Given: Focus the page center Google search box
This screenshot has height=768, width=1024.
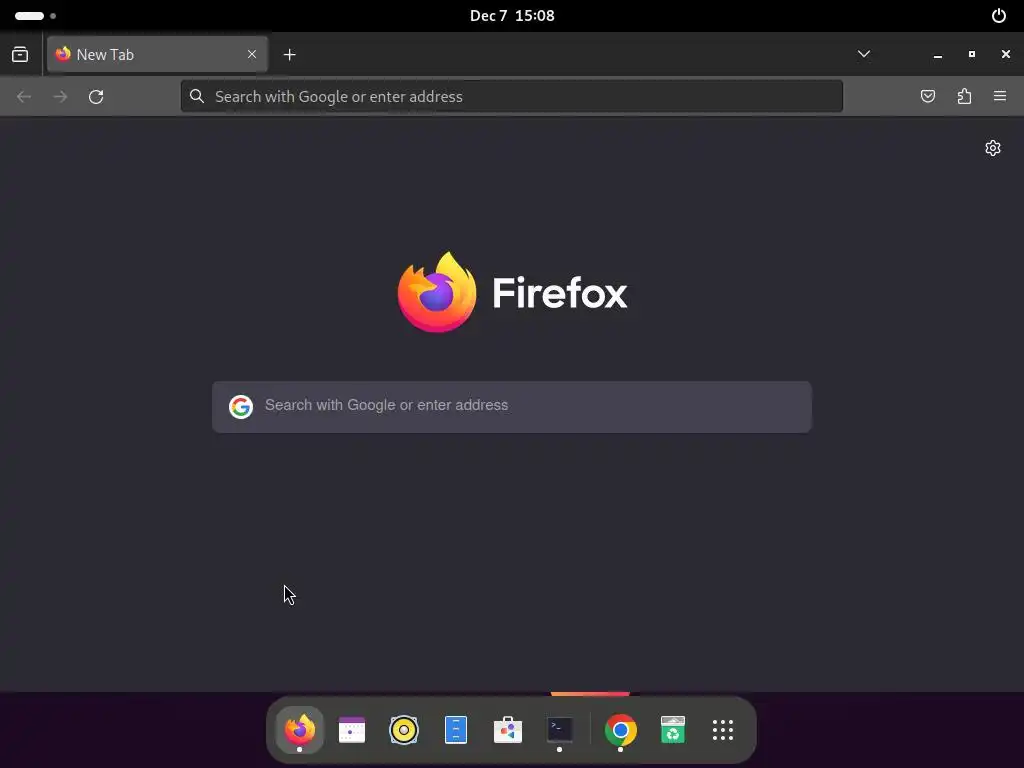Looking at the screenshot, I should tap(512, 406).
